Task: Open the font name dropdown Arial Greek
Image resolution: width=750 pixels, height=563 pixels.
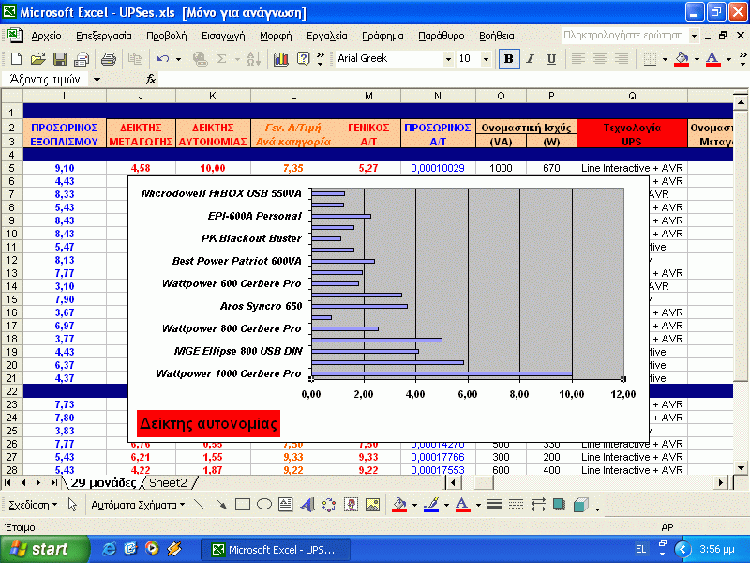Action: tap(448, 59)
